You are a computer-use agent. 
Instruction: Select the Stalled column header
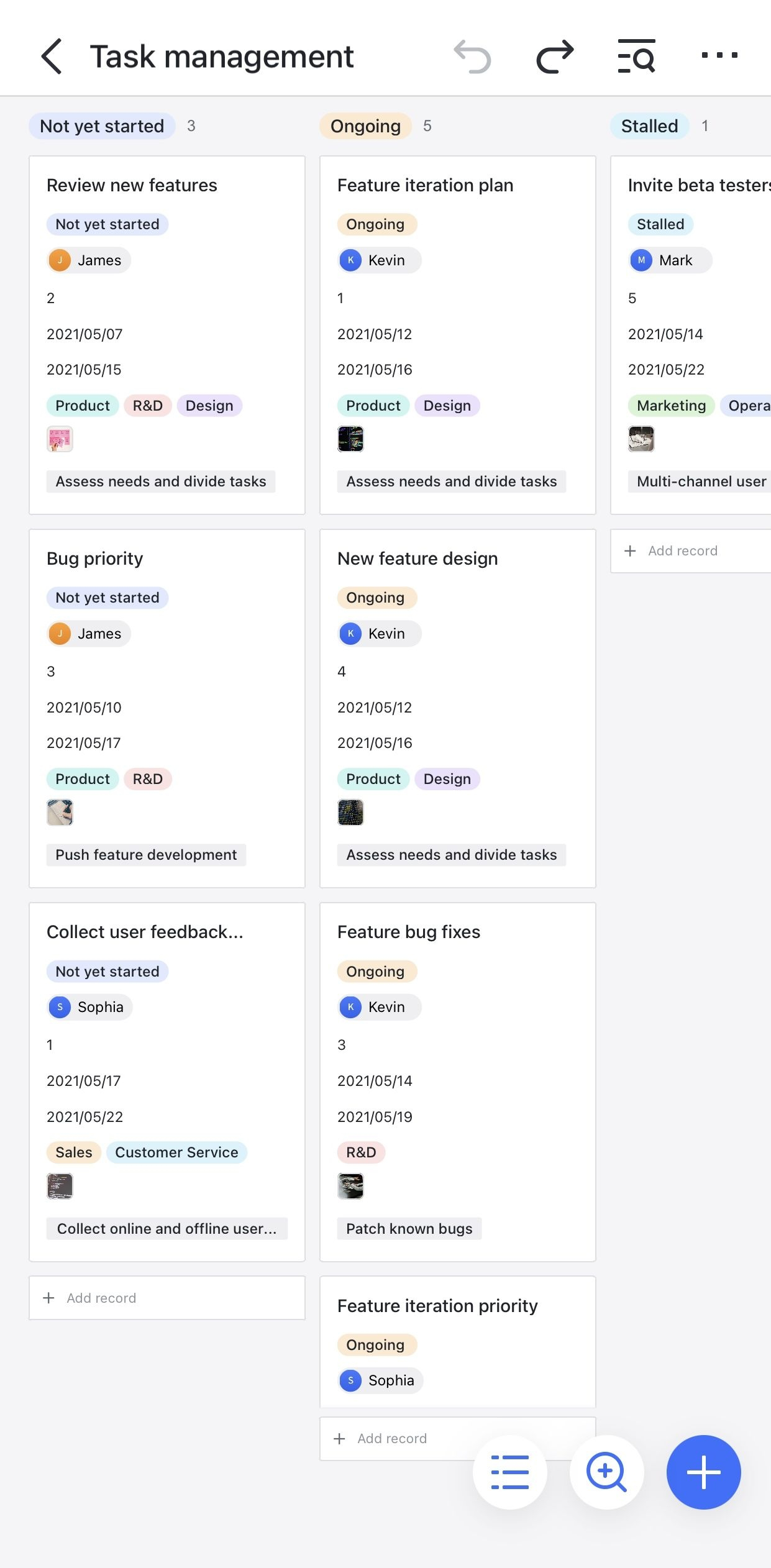[x=649, y=126]
